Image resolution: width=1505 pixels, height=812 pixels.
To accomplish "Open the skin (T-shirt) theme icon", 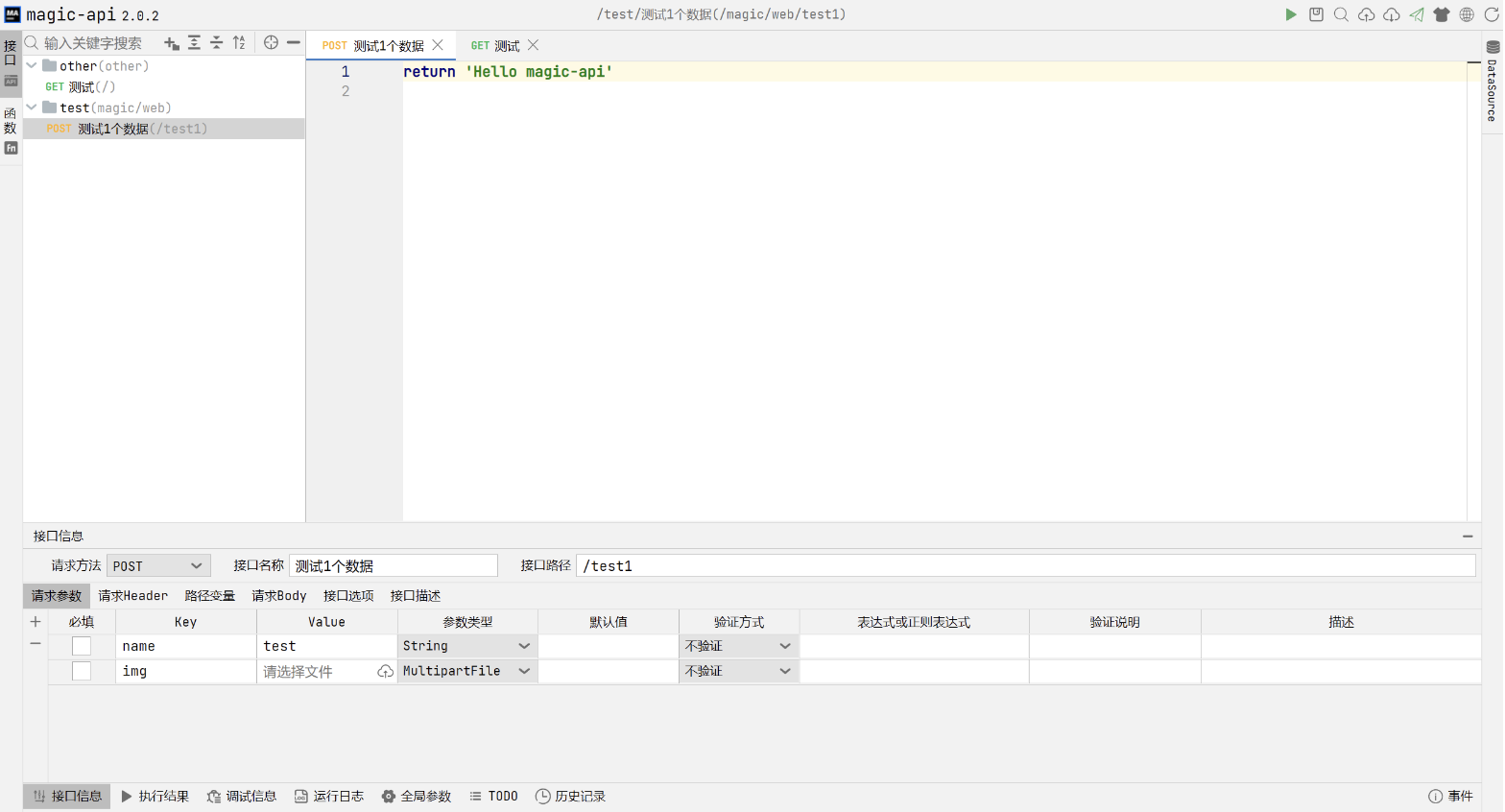I will (1442, 14).
